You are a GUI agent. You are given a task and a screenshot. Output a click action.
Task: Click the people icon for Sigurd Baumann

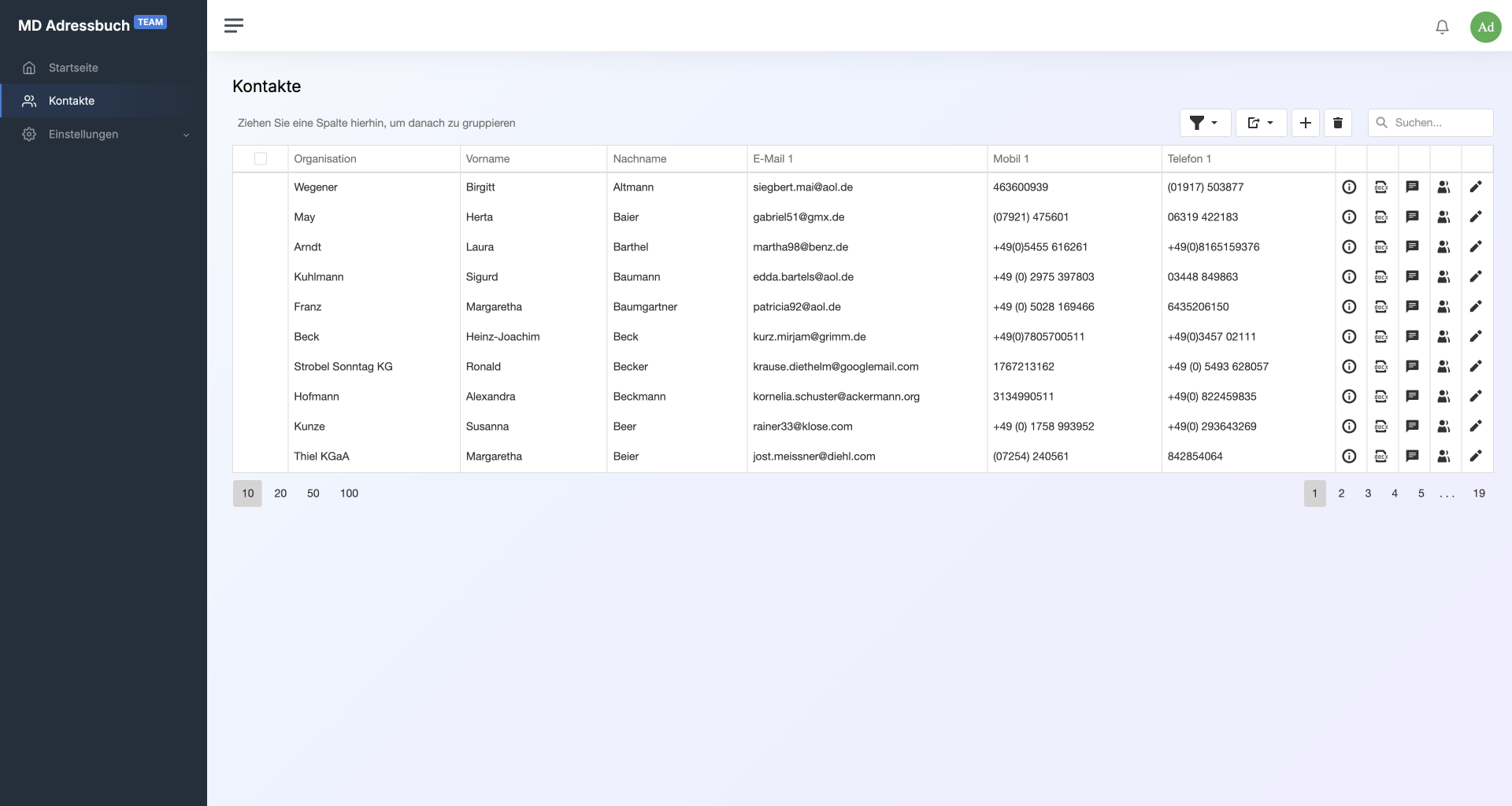pyautogui.click(x=1443, y=277)
